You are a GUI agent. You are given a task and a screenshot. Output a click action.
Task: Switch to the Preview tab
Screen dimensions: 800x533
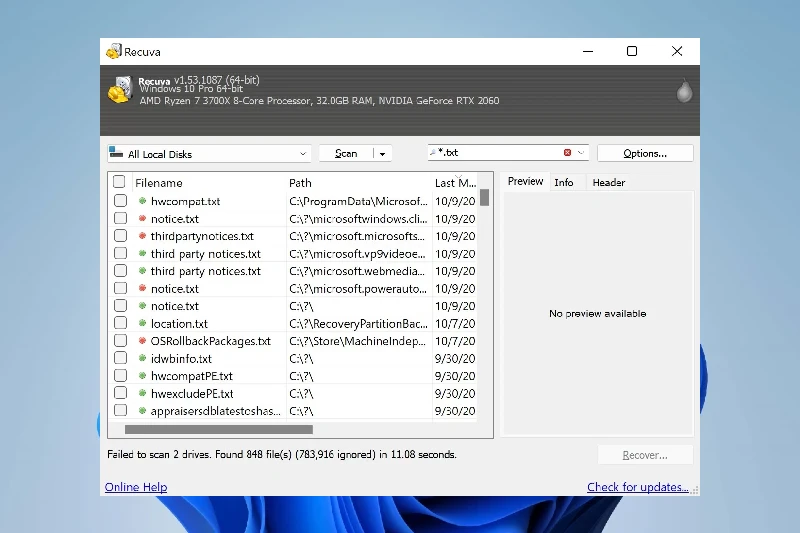pyautogui.click(x=525, y=182)
